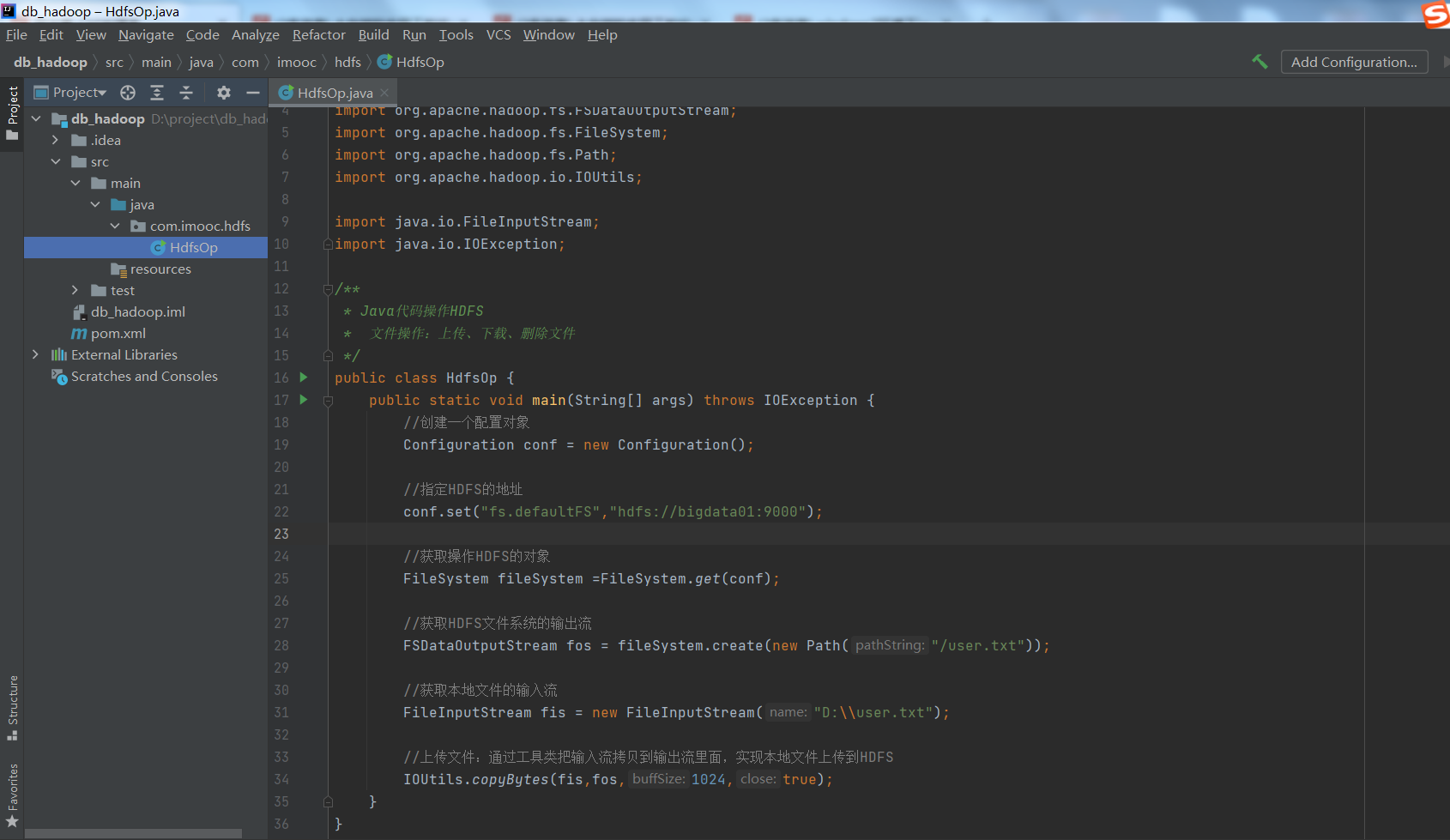The height and width of the screenshot is (840, 1450).
Task: Expand the .idea folder
Action: tap(56, 141)
